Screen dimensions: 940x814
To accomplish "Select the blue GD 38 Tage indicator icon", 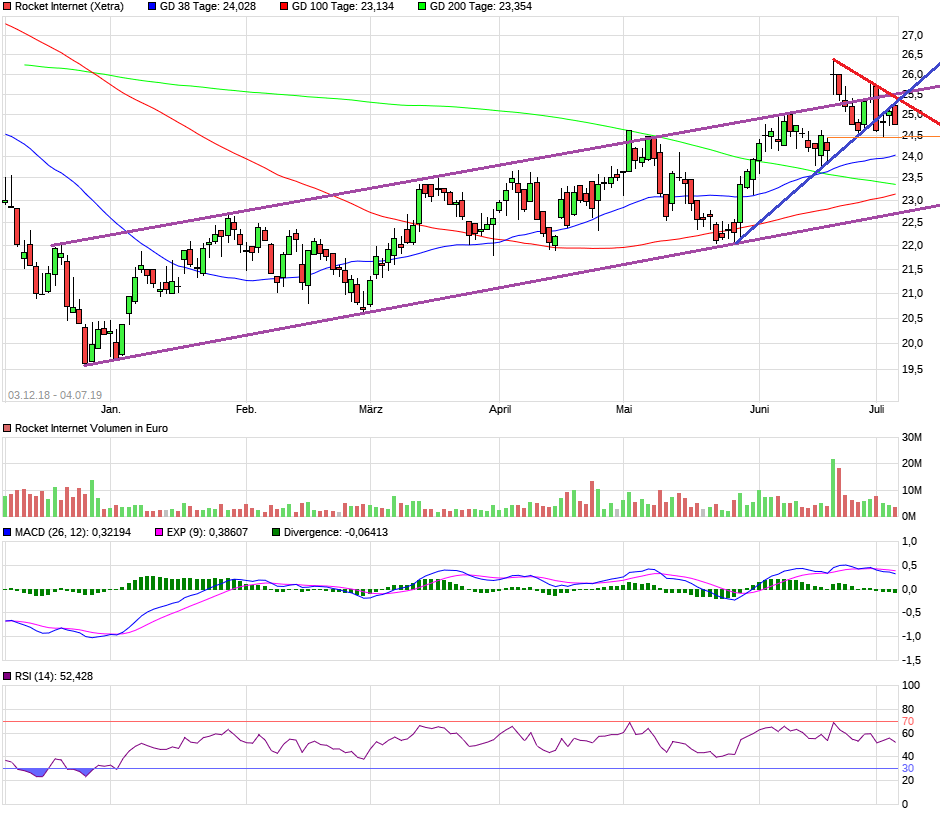I will pyautogui.click(x=151, y=7).
